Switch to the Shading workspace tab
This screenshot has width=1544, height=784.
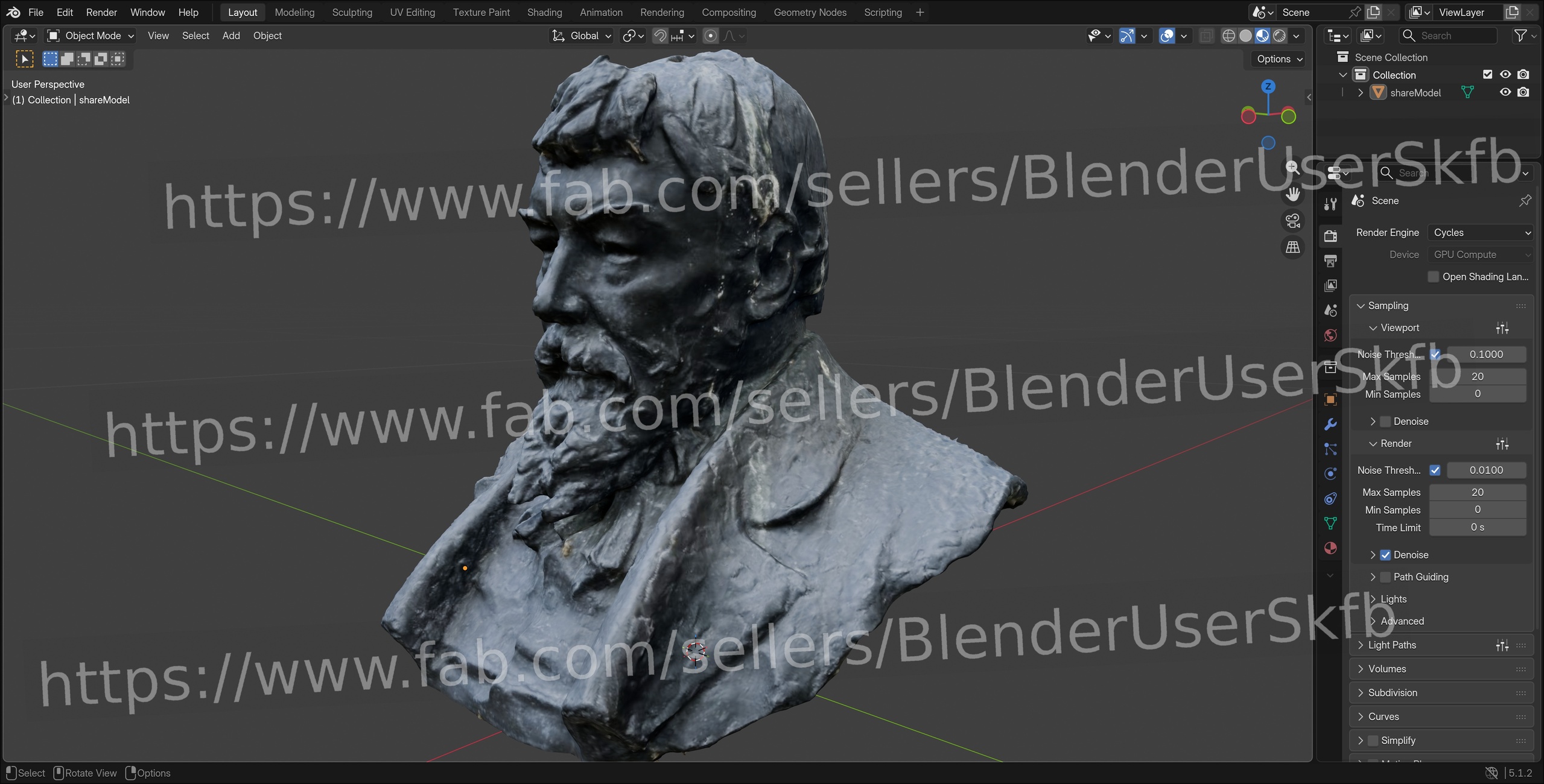tap(544, 12)
